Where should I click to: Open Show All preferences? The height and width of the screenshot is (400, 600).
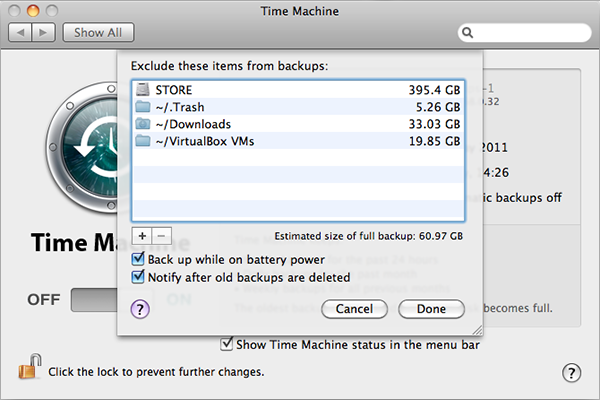pyautogui.click(x=98, y=33)
